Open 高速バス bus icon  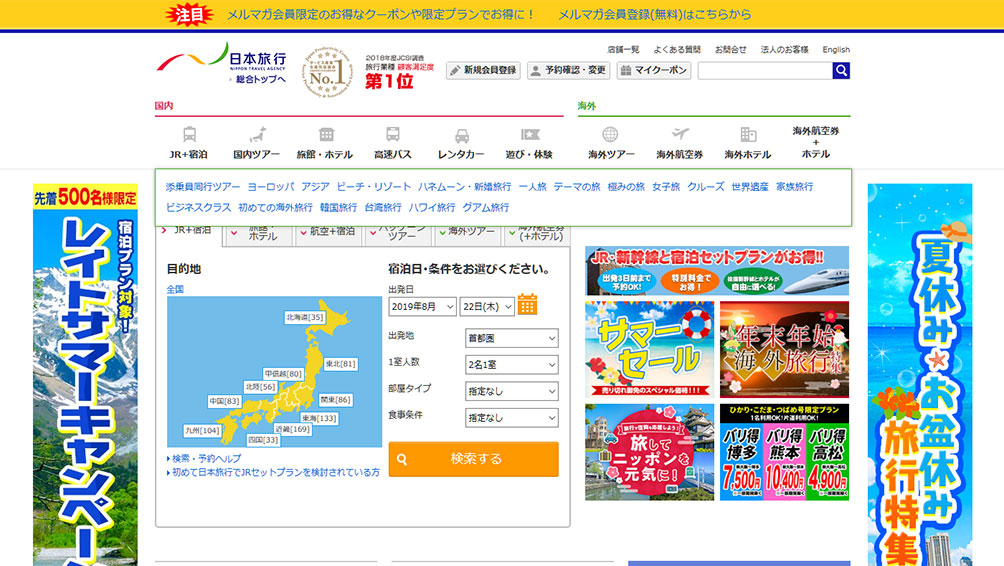(x=393, y=134)
